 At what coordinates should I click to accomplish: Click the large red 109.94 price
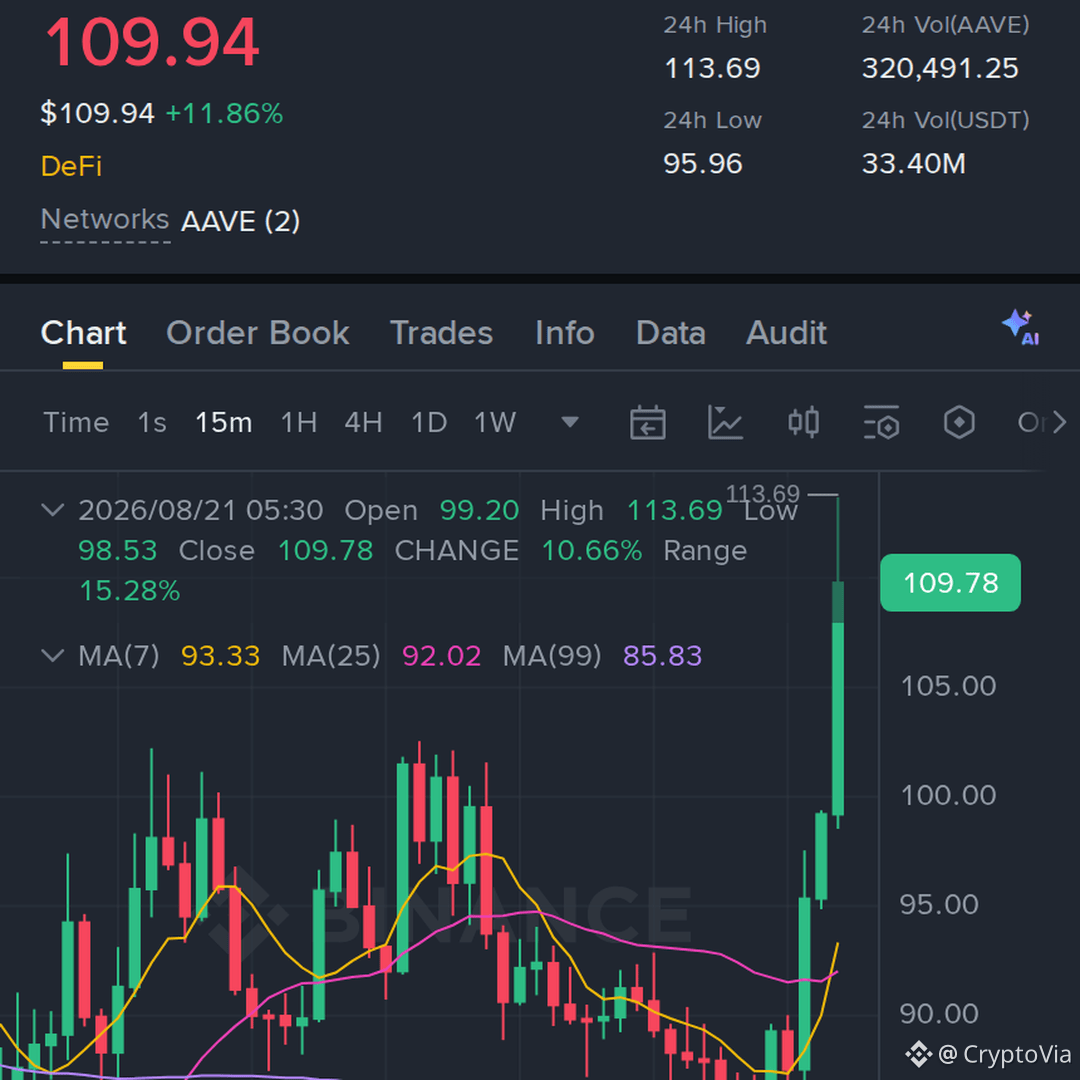(152, 42)
